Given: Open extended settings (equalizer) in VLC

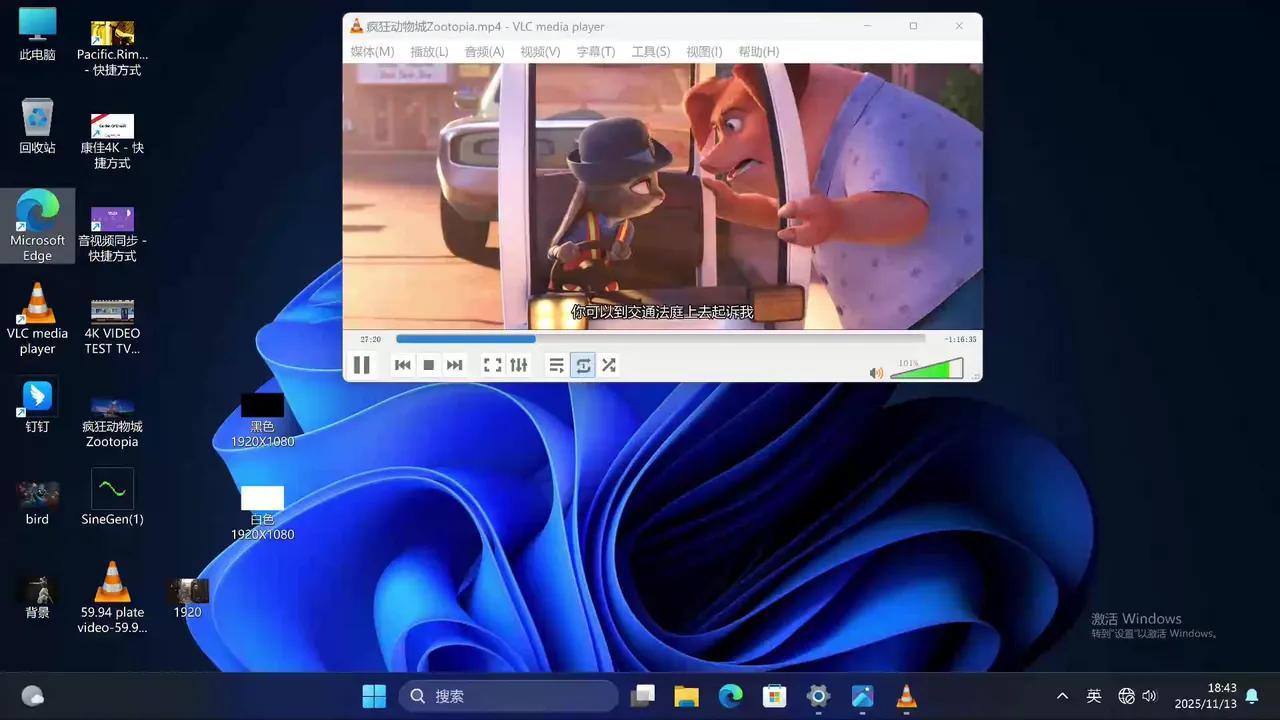Looking at the screenshot, I should pyautogui.click(x=518, y=365).
